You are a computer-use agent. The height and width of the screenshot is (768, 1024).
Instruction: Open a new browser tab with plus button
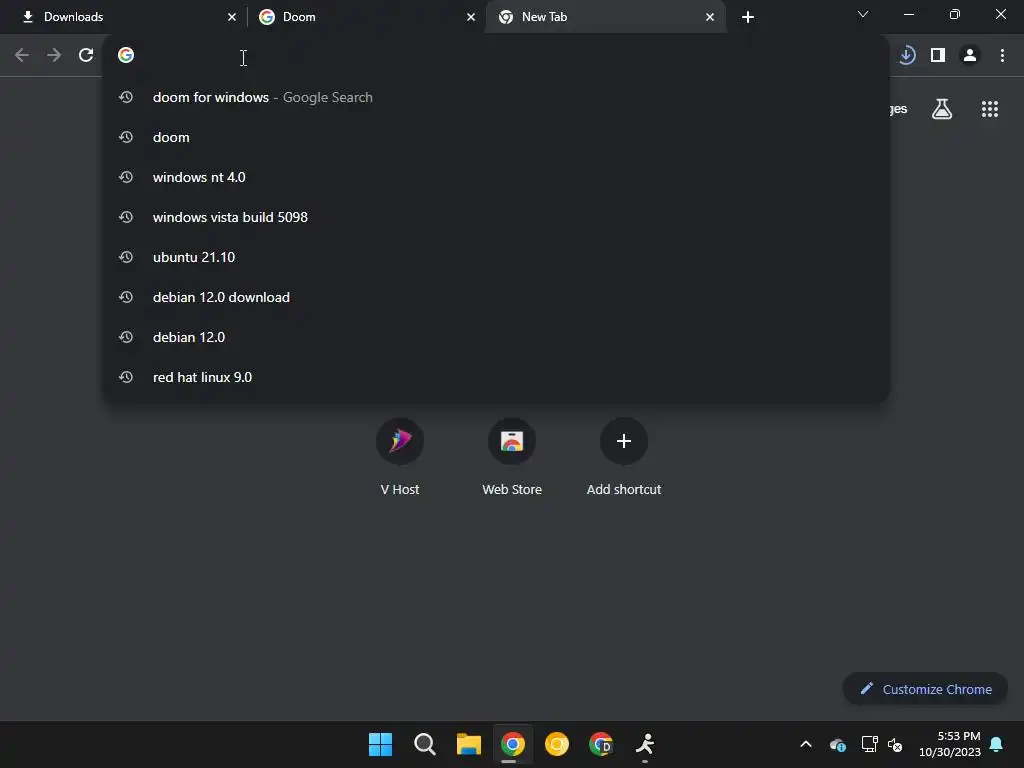(748, 17)
